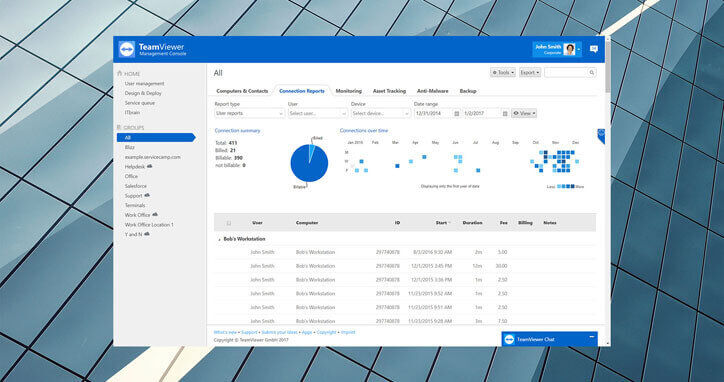This screenshot has height=382, width=724.
Task: Click the end date field 1/2/2017
Action: click(482, 113)
